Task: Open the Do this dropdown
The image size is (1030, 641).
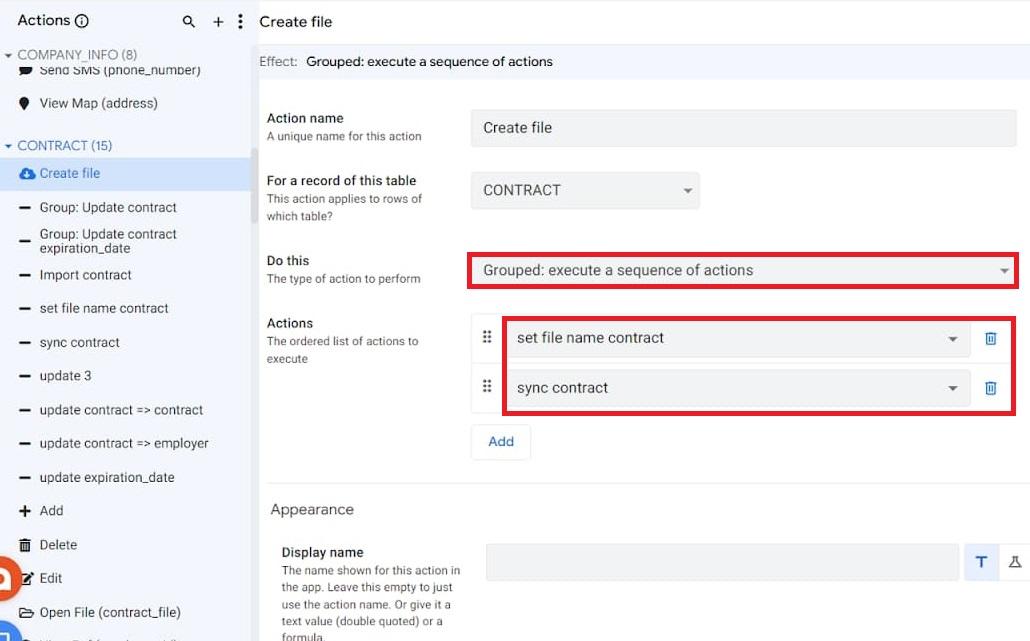Action: click(x=1004, y=271)
